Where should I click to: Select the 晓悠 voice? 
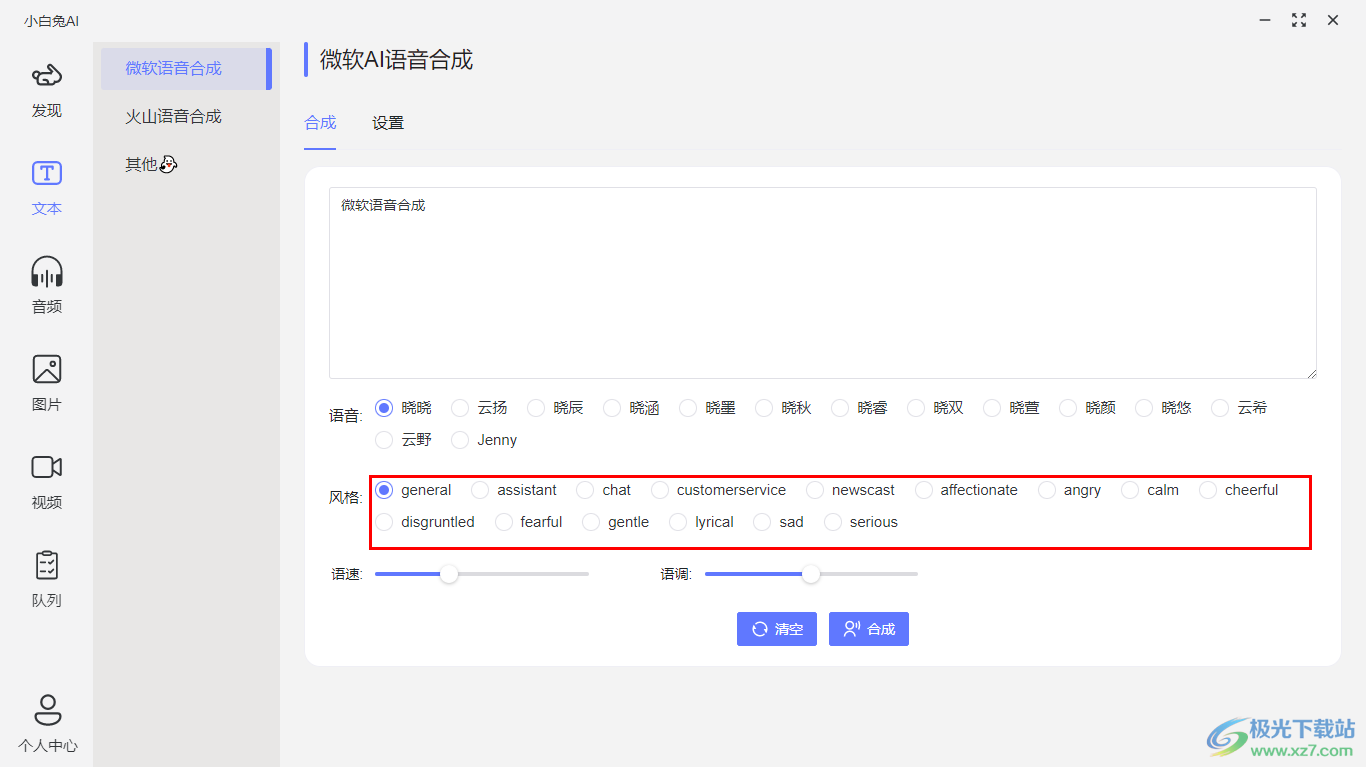(1164, 408)
